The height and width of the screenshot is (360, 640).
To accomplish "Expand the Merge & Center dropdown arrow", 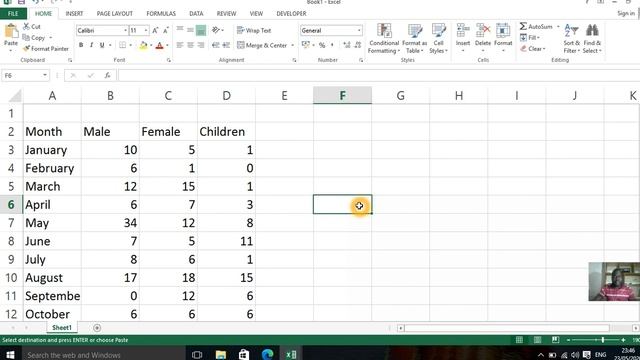I will click(x=293, y=45).
